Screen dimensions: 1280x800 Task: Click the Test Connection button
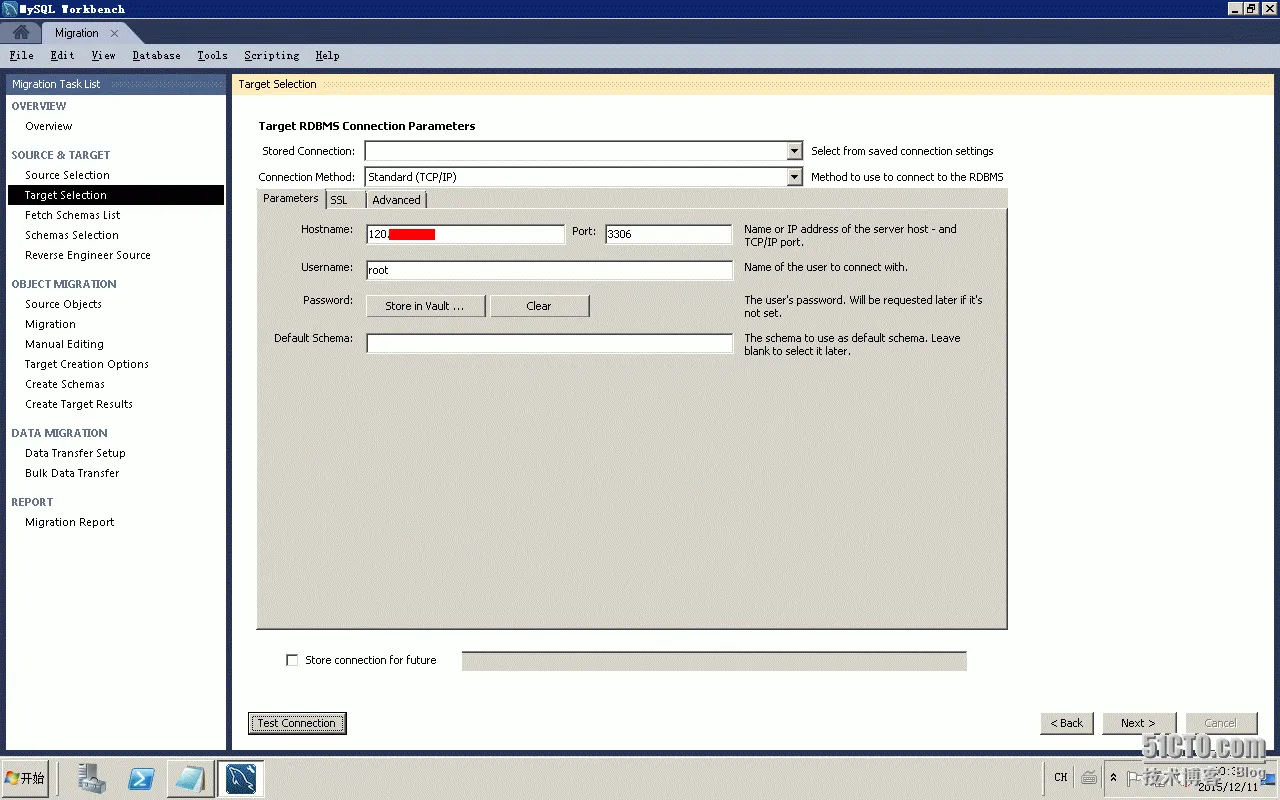pos(297,723)
